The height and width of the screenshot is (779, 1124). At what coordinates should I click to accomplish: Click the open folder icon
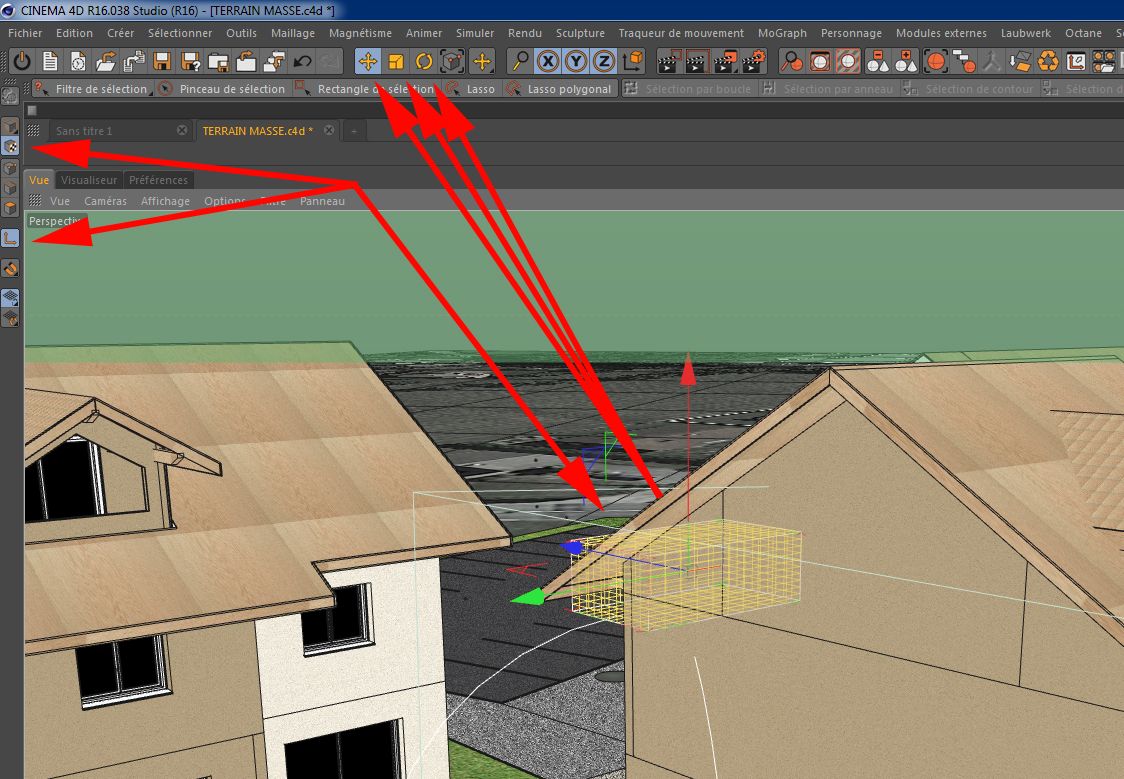point(106,62)
